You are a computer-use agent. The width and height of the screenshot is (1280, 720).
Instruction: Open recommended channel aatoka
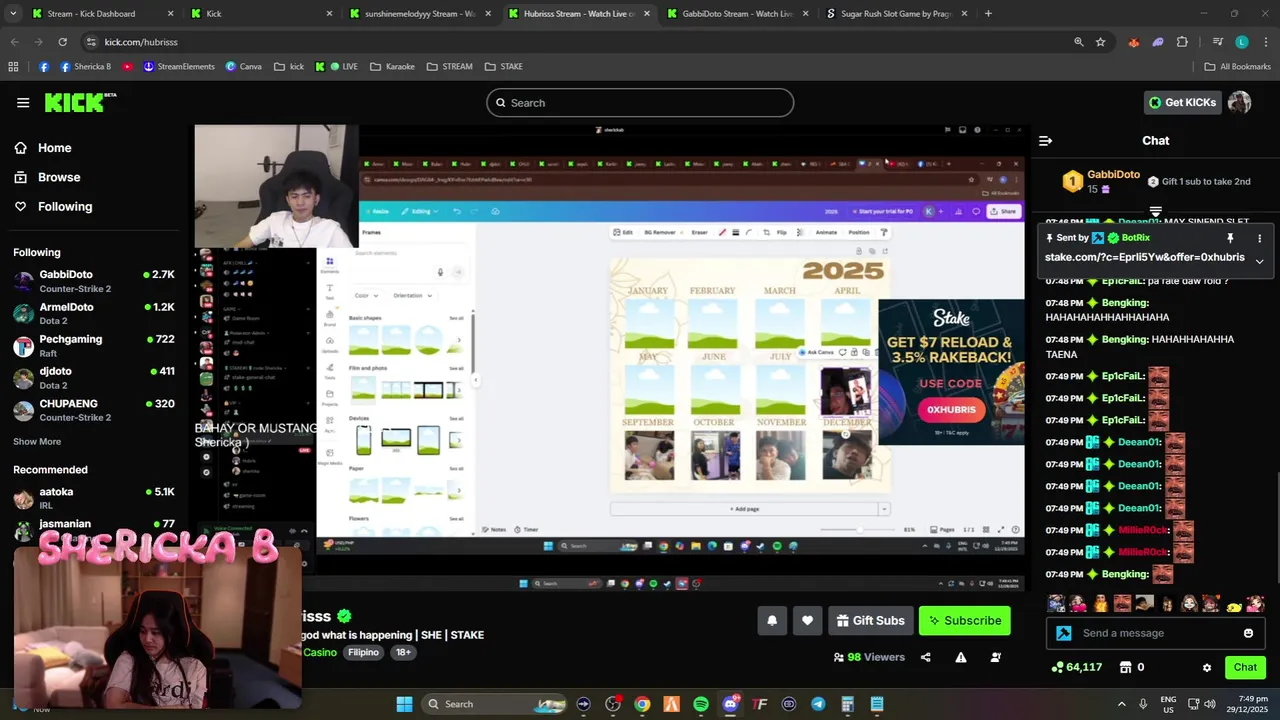(x=94, y=498)
